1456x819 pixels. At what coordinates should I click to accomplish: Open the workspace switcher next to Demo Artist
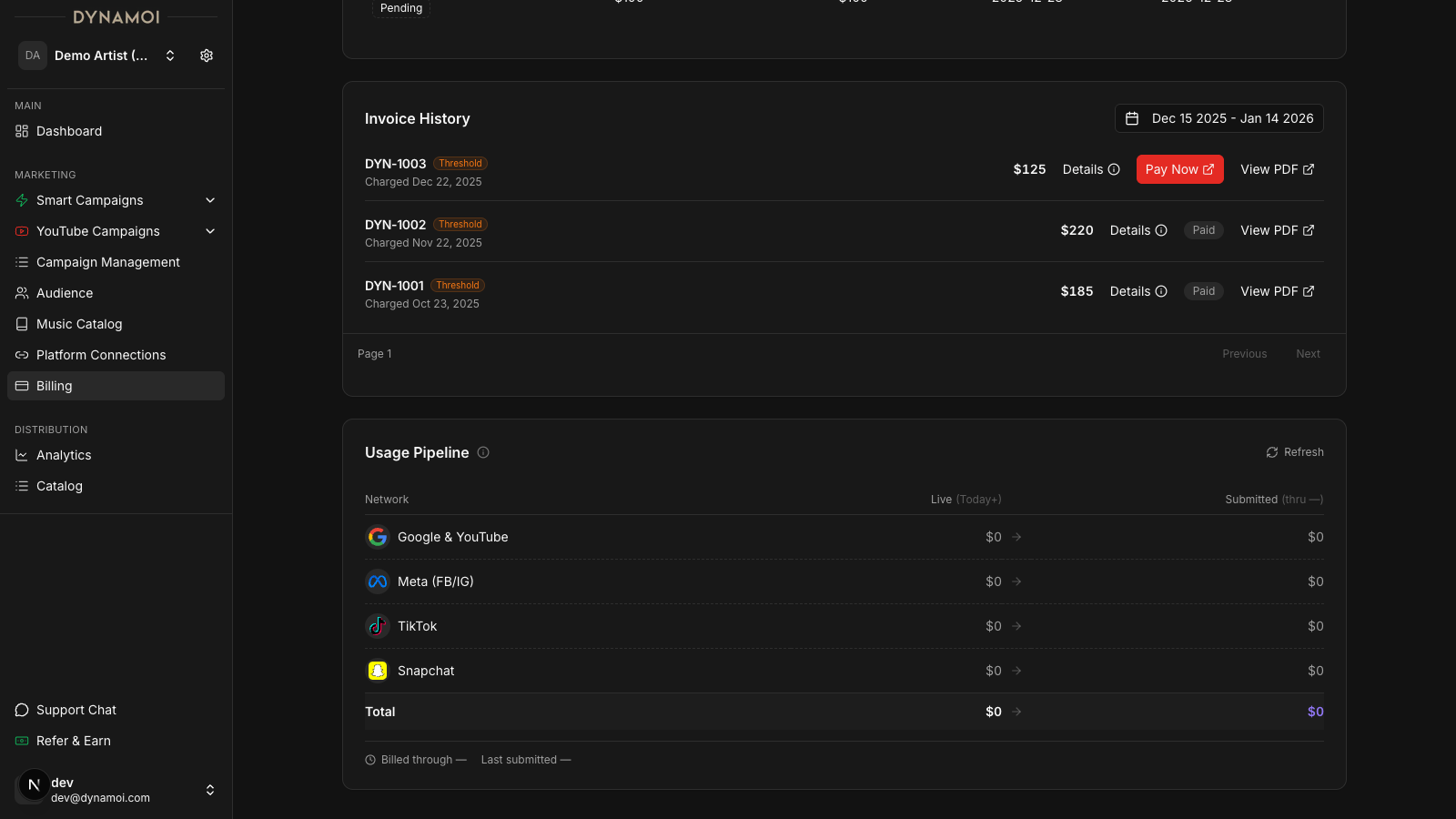coord(170,56)
